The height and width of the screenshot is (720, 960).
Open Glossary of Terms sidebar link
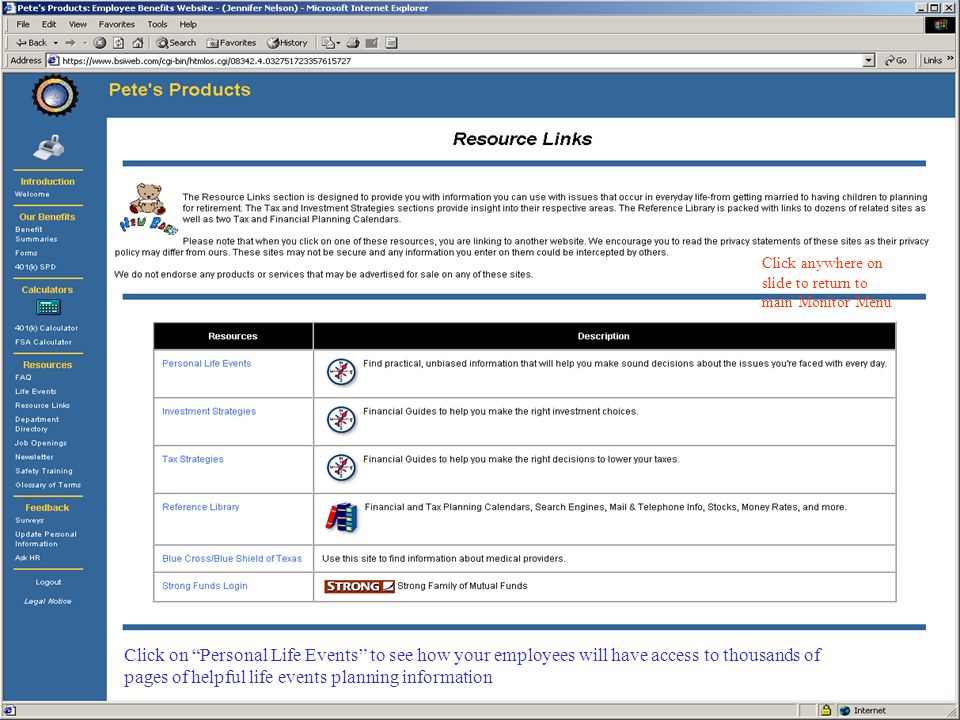[x=48, y=485]
